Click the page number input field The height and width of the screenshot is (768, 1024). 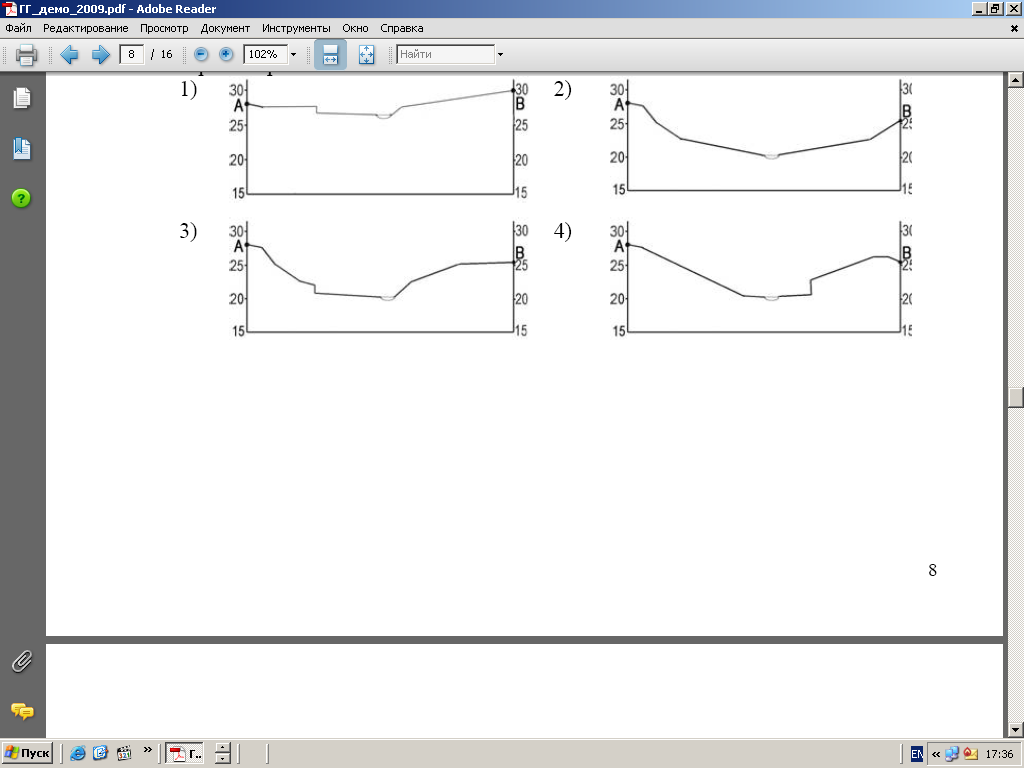tap(131, 54)
